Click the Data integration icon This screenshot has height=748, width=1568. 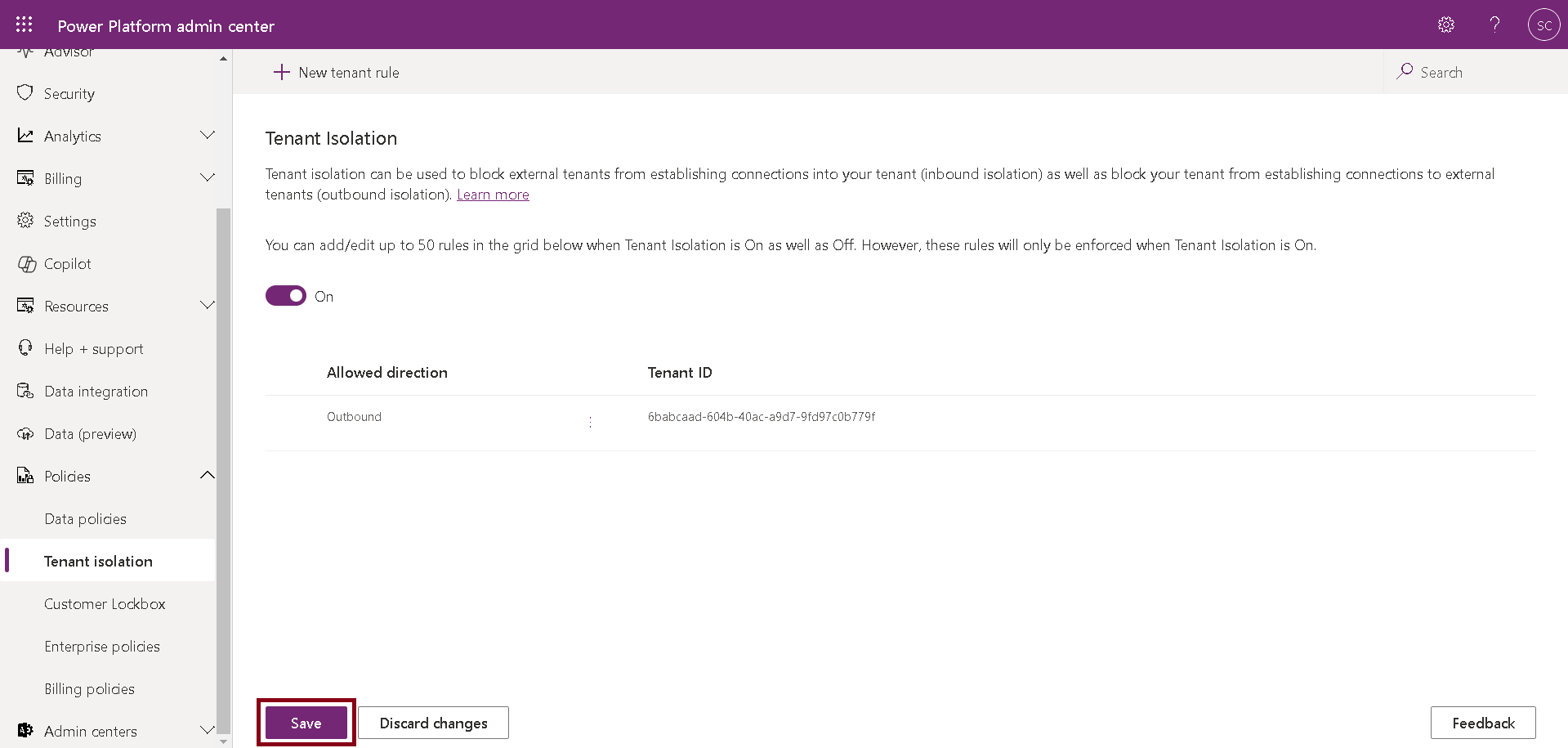pos(25,391)
